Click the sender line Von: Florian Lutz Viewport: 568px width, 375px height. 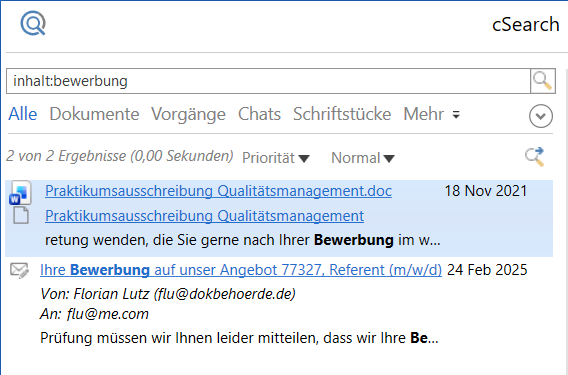point(168,294)
